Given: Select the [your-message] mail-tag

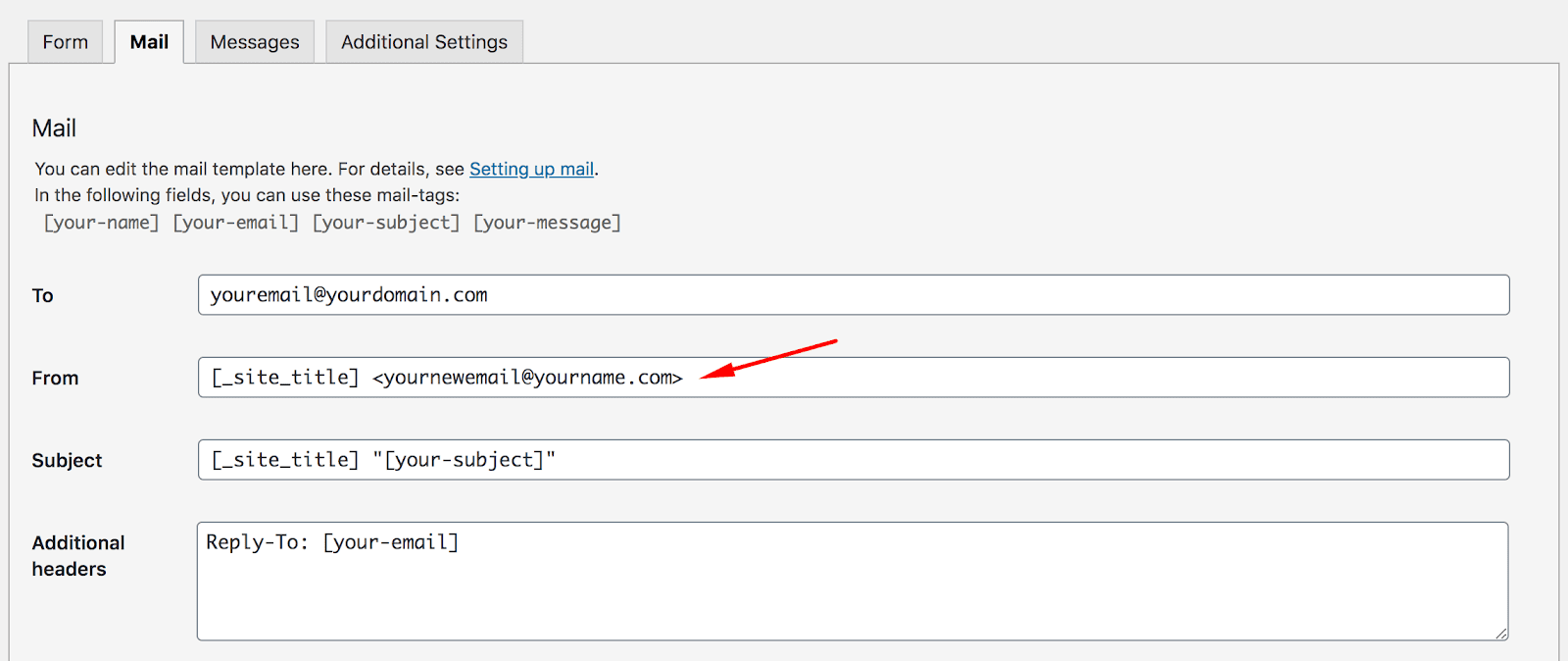Looking at the screenshot, I should (547, 223).
